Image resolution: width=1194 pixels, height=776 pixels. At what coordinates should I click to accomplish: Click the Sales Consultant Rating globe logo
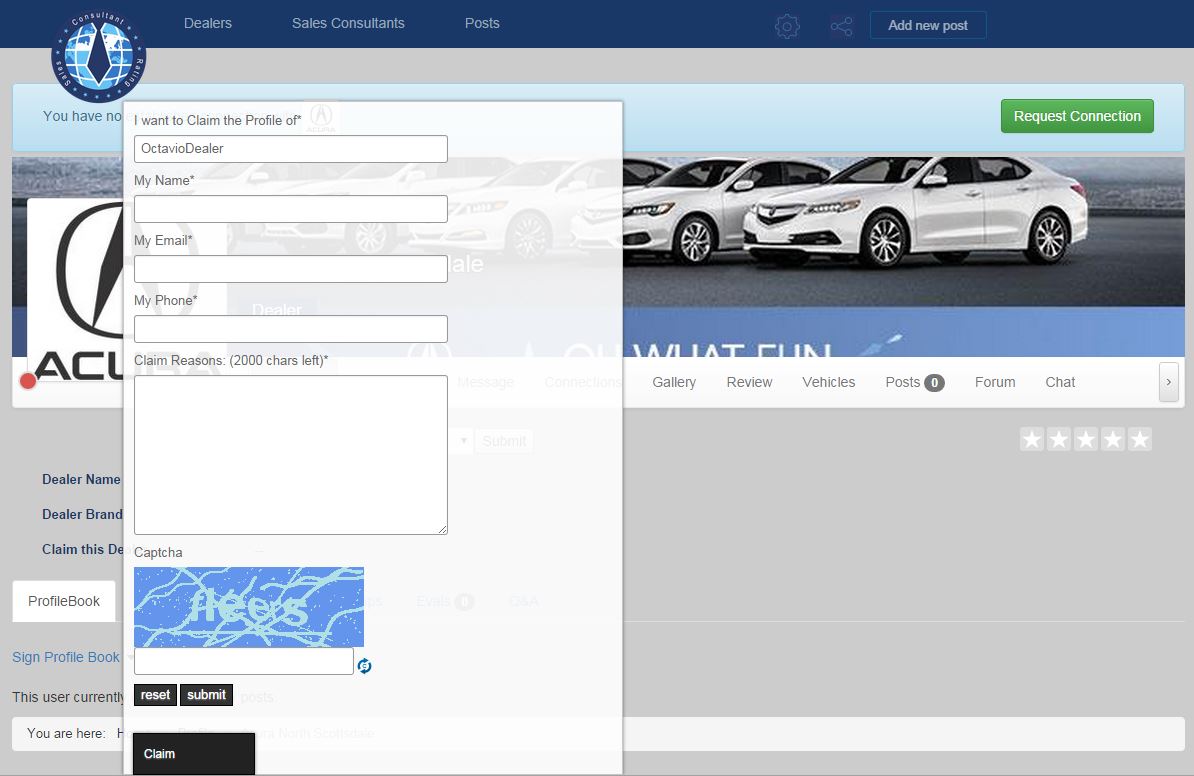(98, 56)
